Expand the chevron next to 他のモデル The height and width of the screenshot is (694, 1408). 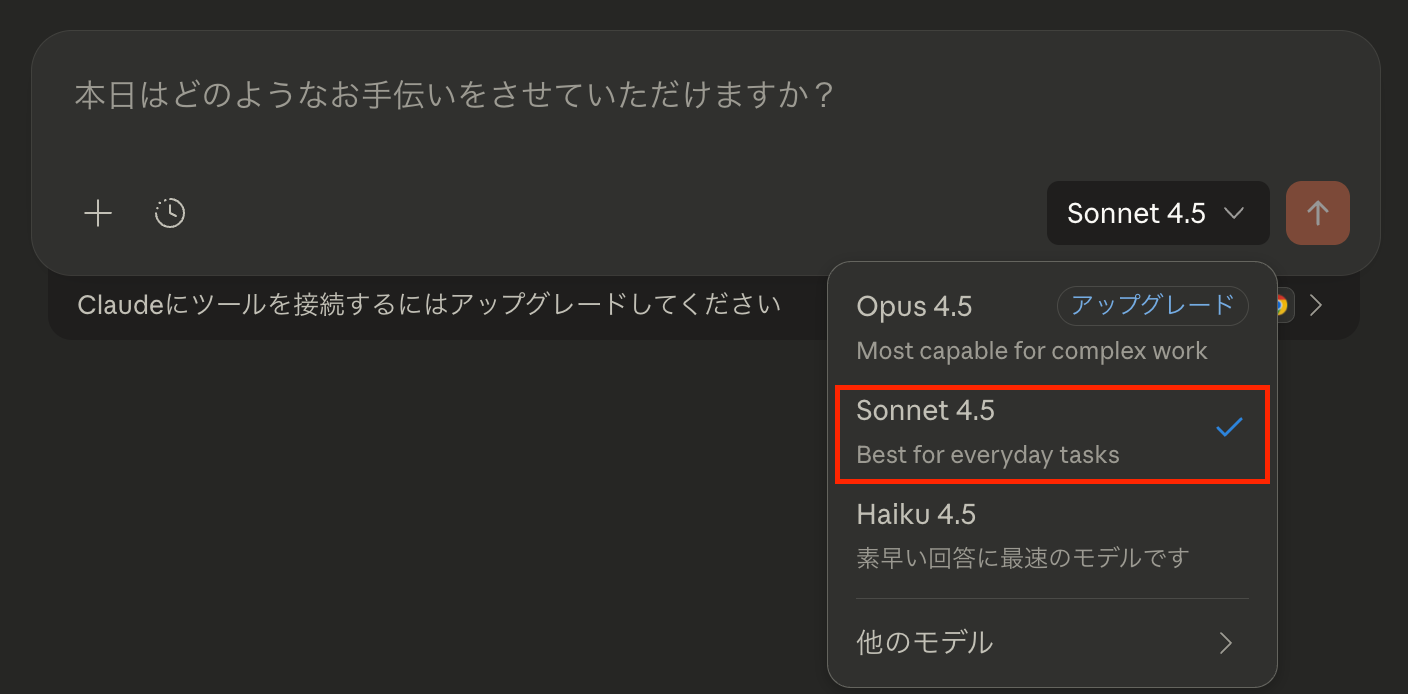tap(1226, 643)
